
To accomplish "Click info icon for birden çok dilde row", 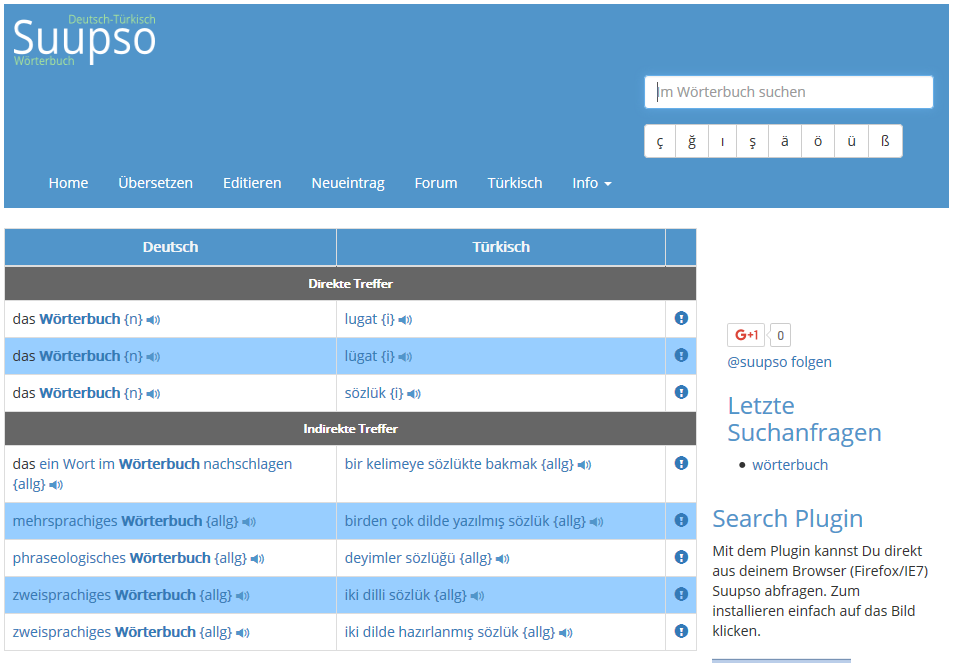I will [x=681, y=520].
